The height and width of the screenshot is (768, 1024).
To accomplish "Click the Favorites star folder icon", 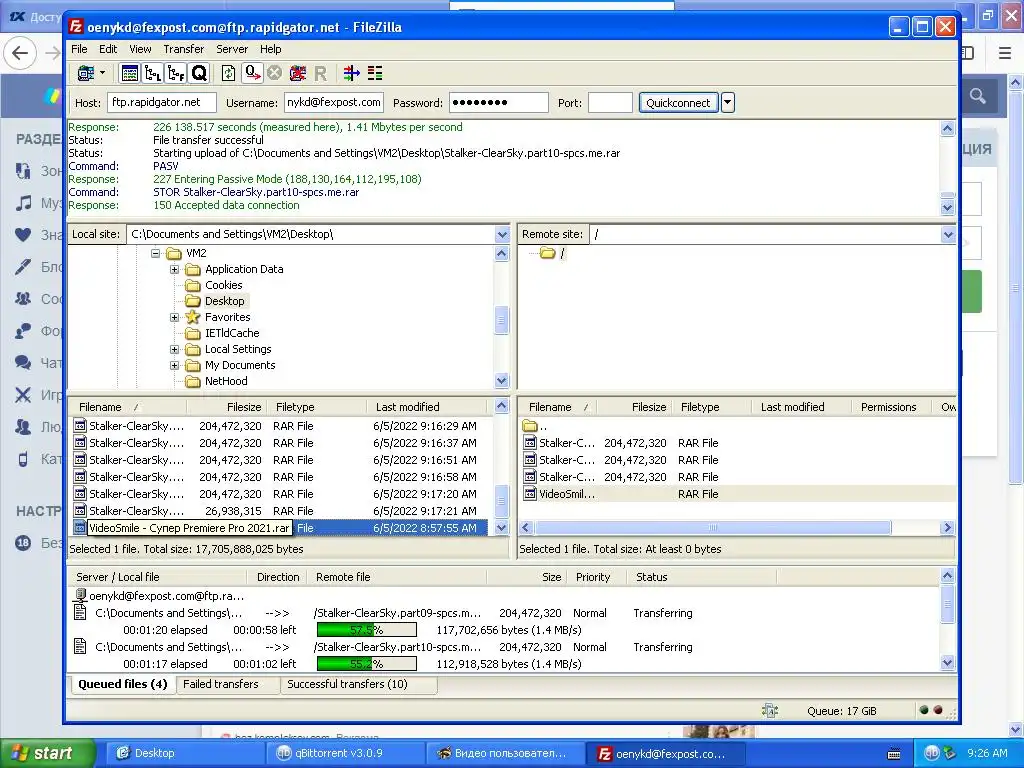I will tap(192, 317).
